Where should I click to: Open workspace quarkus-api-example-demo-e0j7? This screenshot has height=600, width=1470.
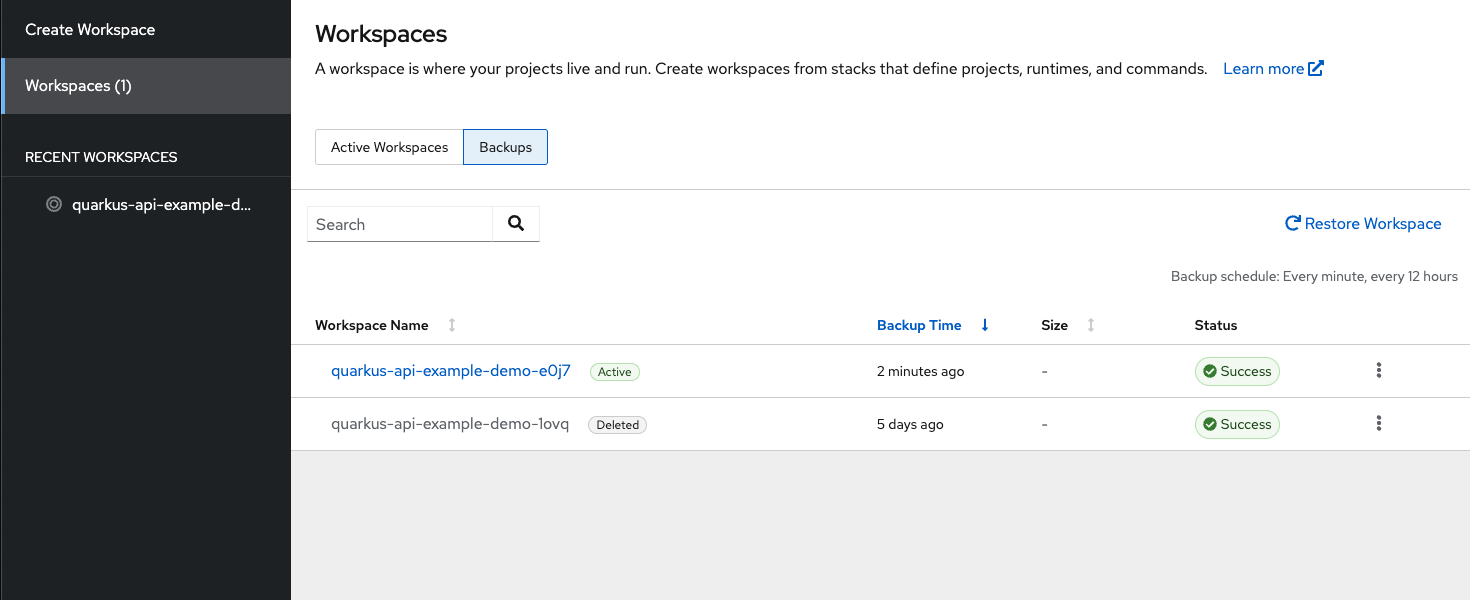[450, 370]
